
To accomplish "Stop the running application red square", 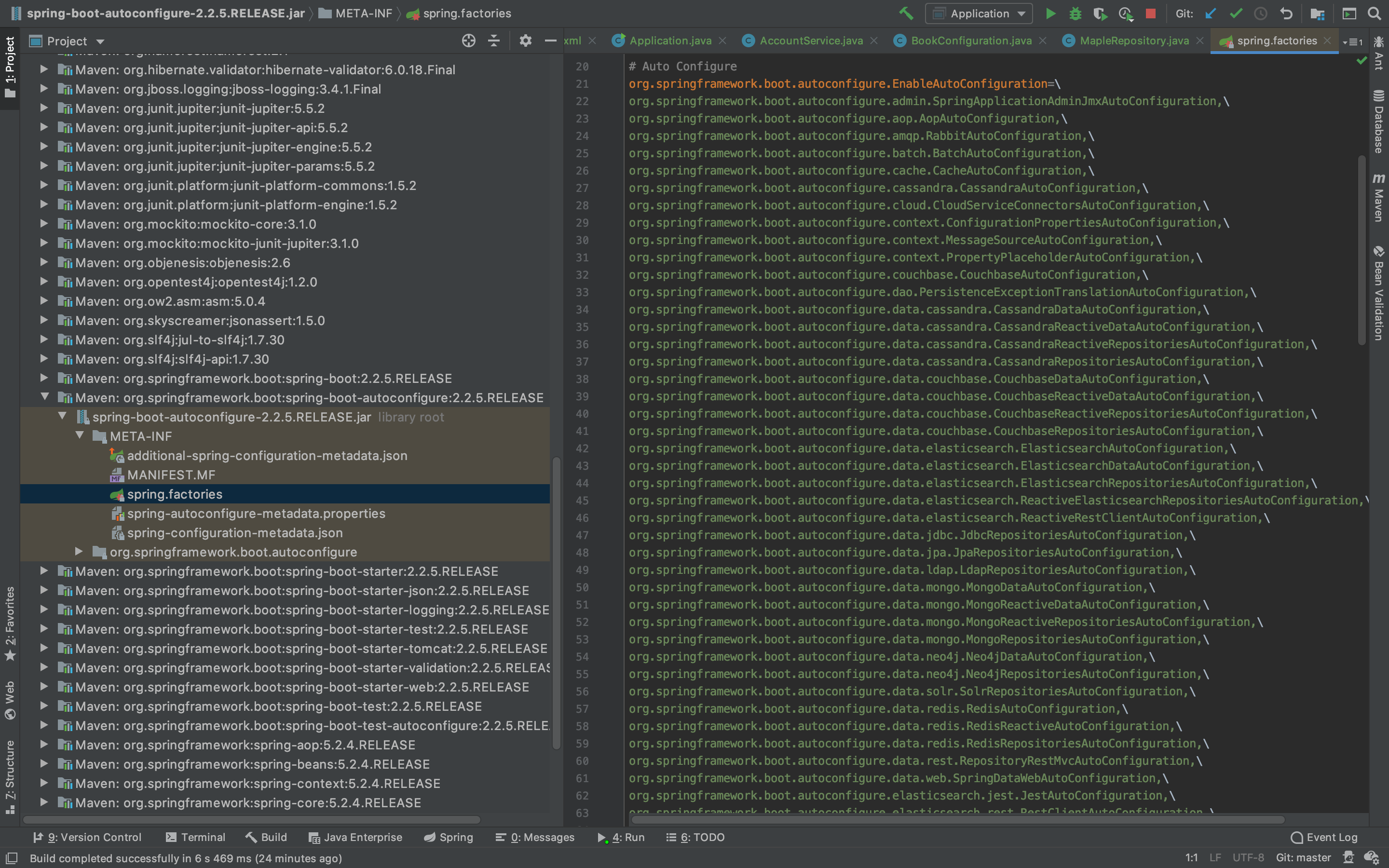I will 1150,13.
